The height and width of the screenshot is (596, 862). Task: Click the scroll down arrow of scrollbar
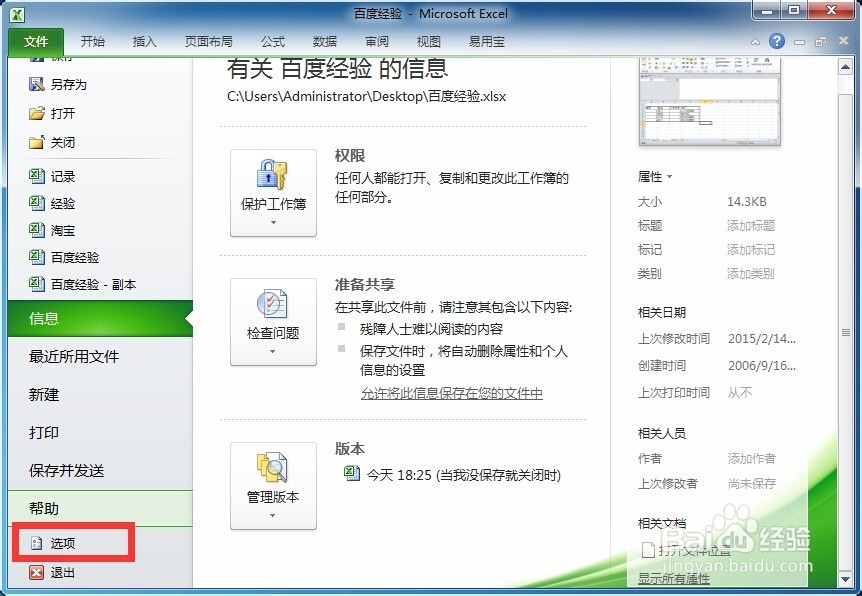846,579
